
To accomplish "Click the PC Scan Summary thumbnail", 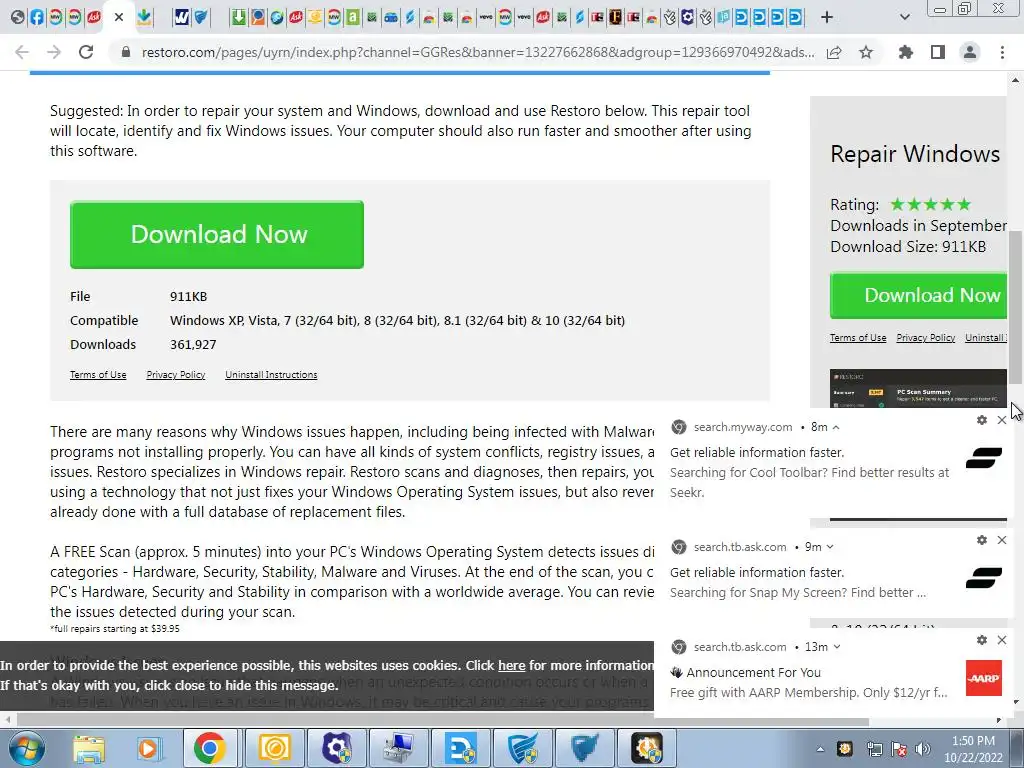I will coord(918,389).
